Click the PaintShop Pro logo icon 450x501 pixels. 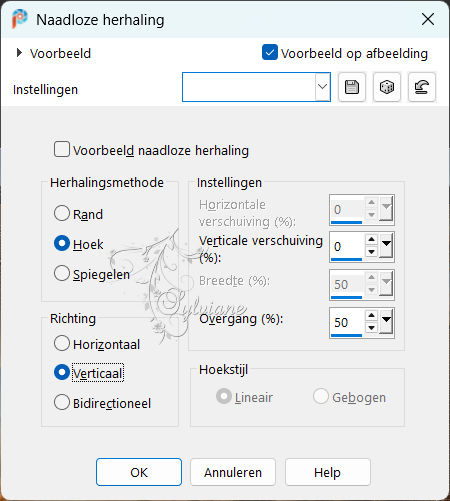[x=19, y=19]
